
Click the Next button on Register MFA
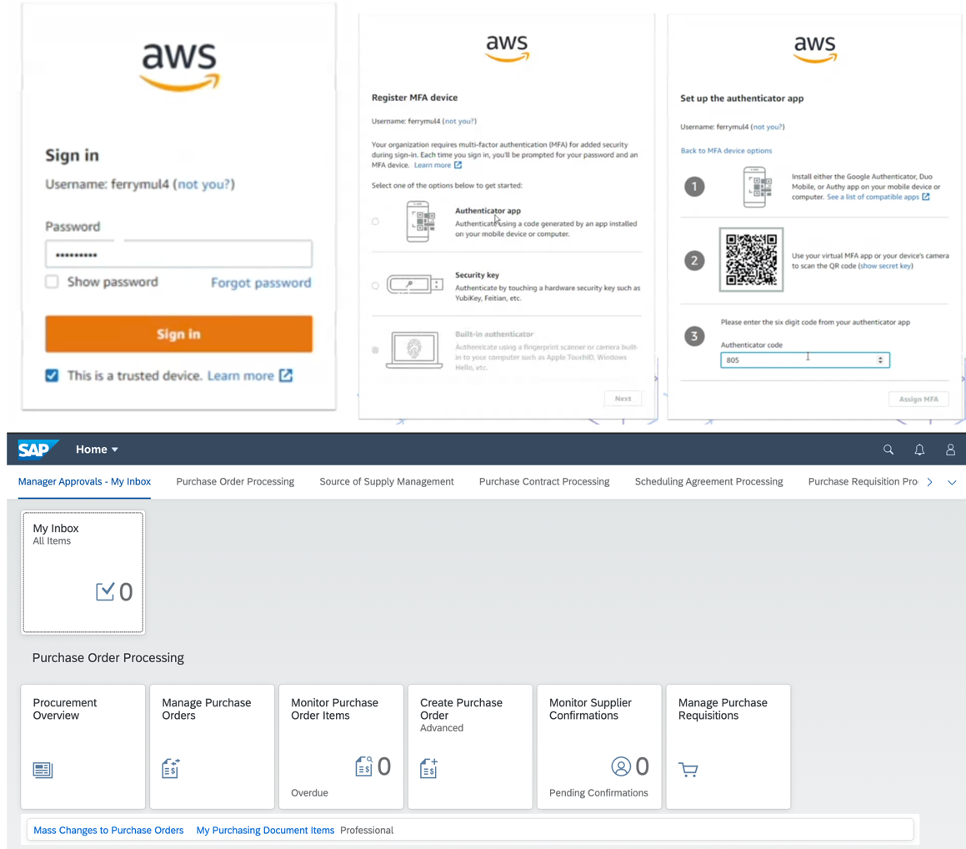pos(623,399)
